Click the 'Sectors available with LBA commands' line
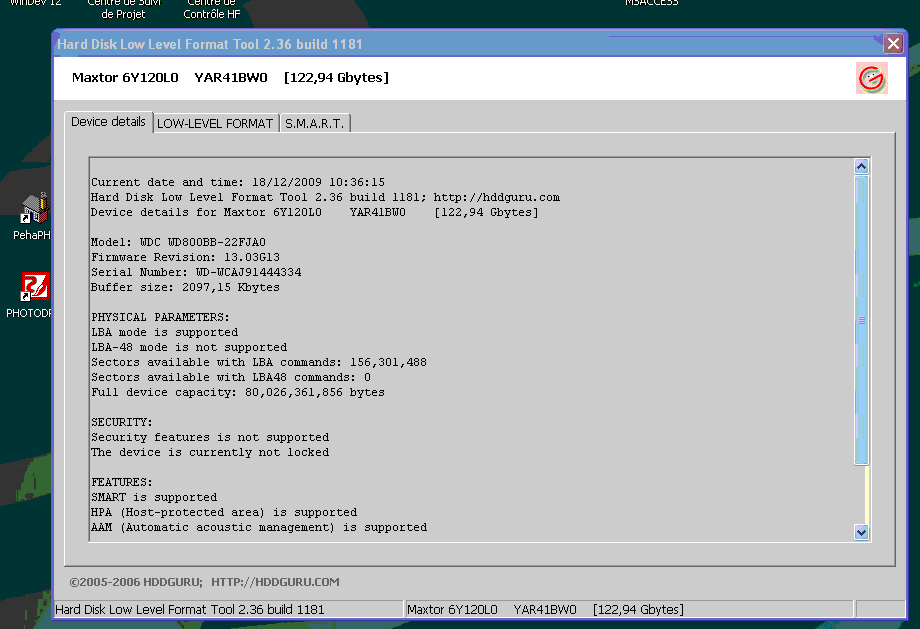920x629 pixels. [x=259, y=362]
